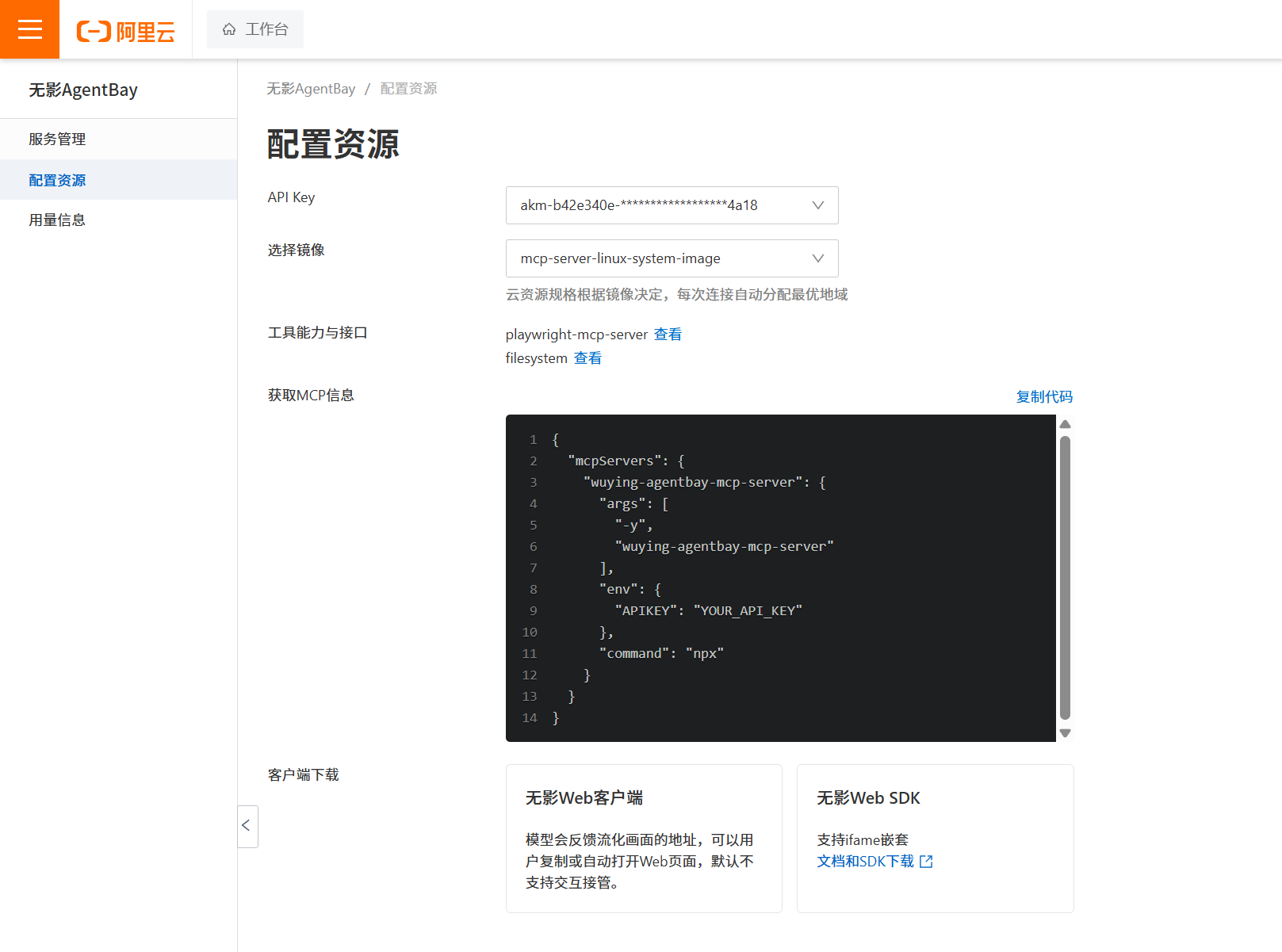Image resolution: width=1282 pixels, height=952 pixels.
Task: Click 配置资源 breadcrumb item
Action: coord(408,89)
